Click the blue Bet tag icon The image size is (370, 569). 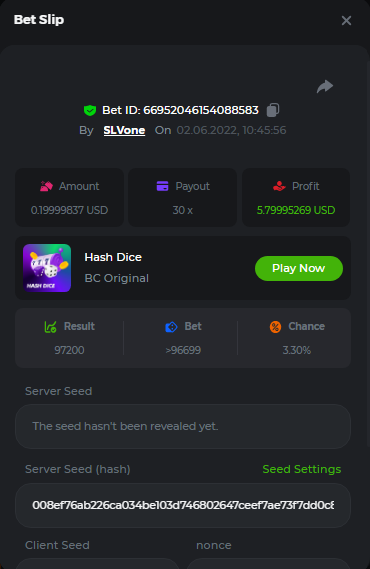coord(171,327)
